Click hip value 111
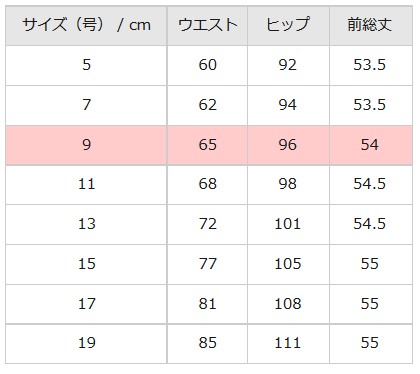The width and height of the screenshot is (420, 374). 288,343
